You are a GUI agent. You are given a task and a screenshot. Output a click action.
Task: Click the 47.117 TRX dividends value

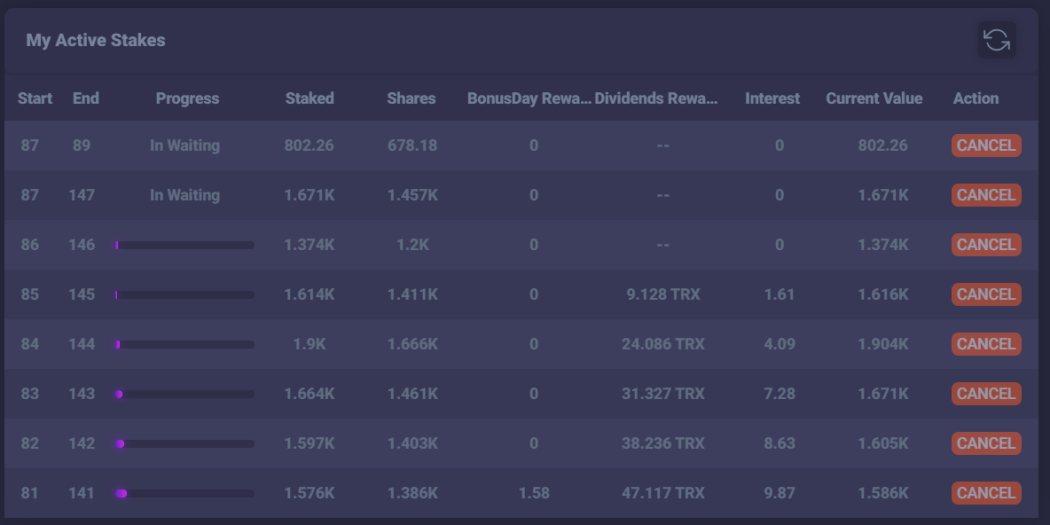[663, 493]
